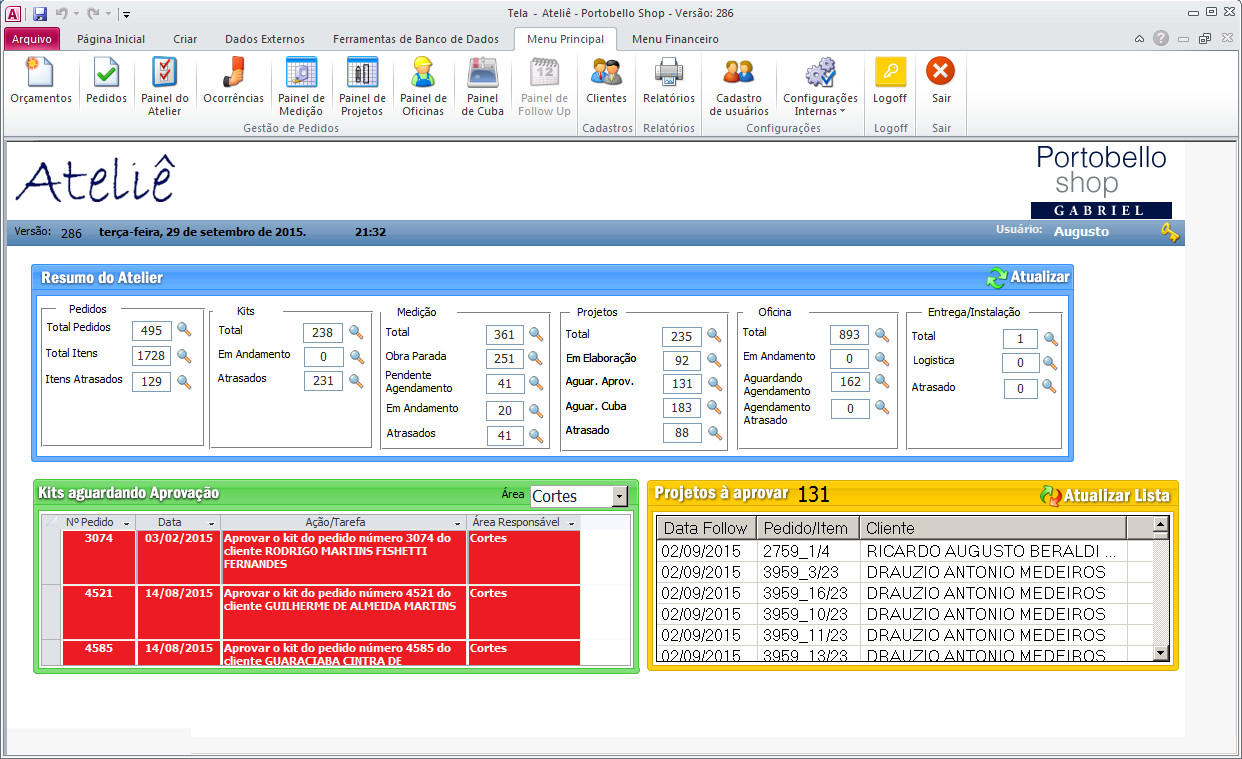The height and width of the screenshot is (759, 1242).
Task: Click the save icon in quick access toolbar
Action: [39, 14]
